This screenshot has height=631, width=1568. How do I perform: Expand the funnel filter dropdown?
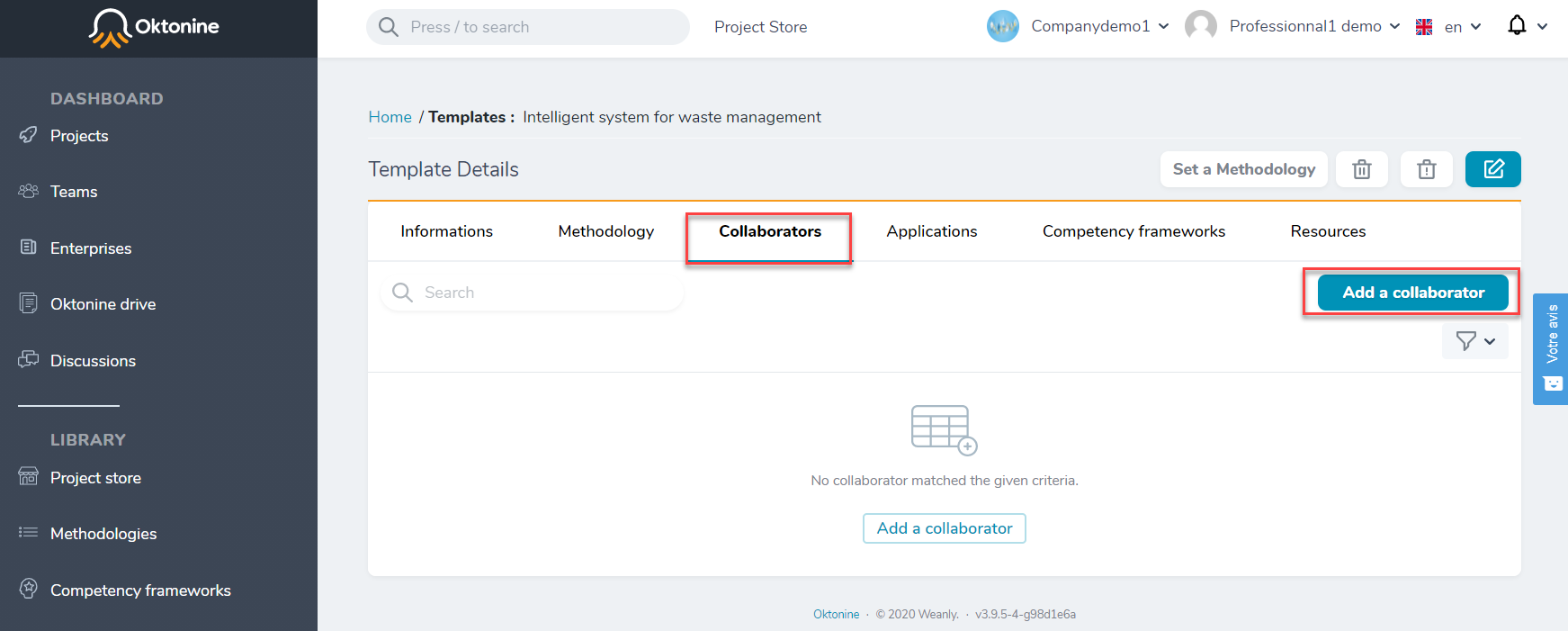click(x=1475, y=341)
